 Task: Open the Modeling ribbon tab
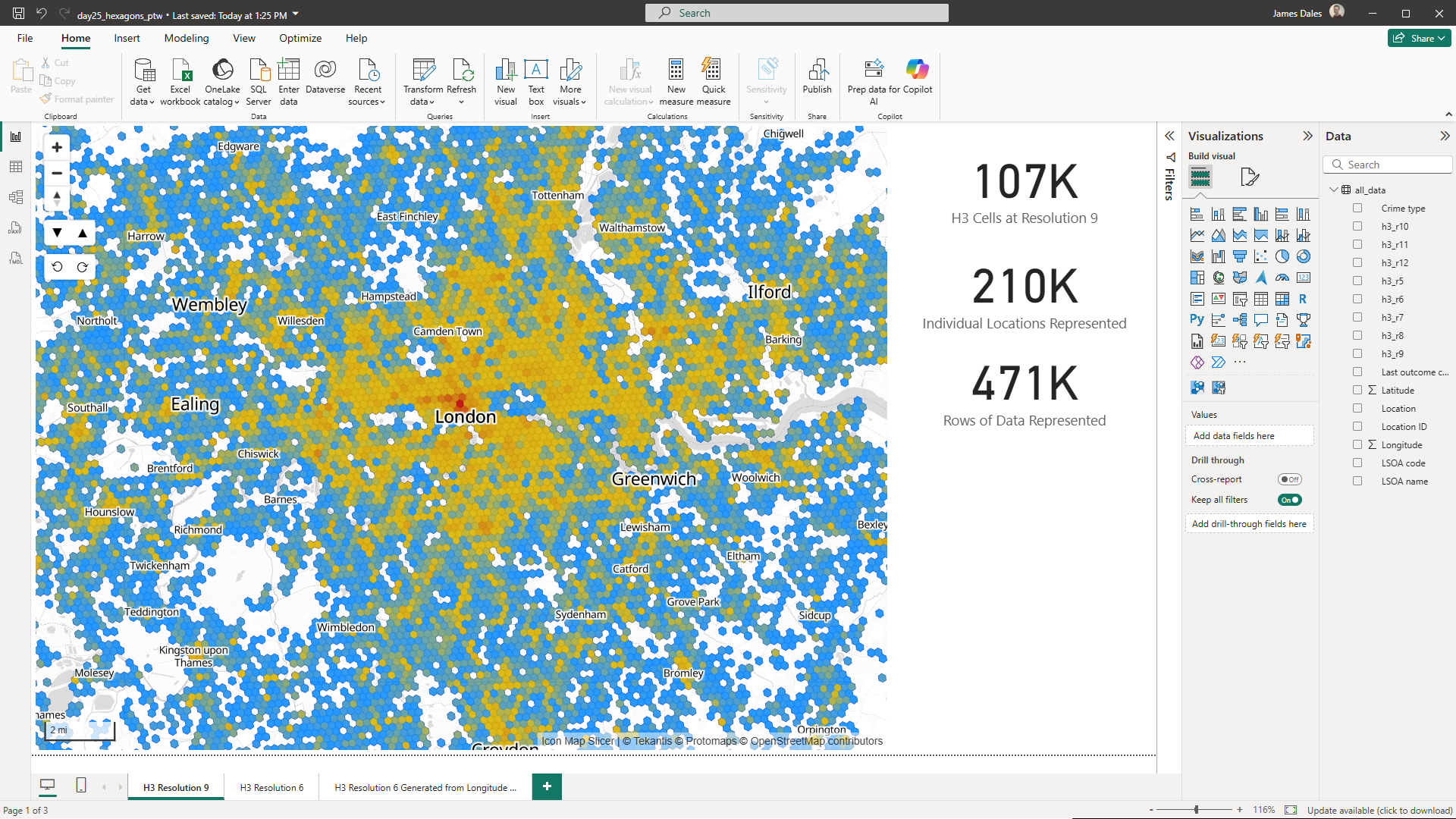click(186, 38)
